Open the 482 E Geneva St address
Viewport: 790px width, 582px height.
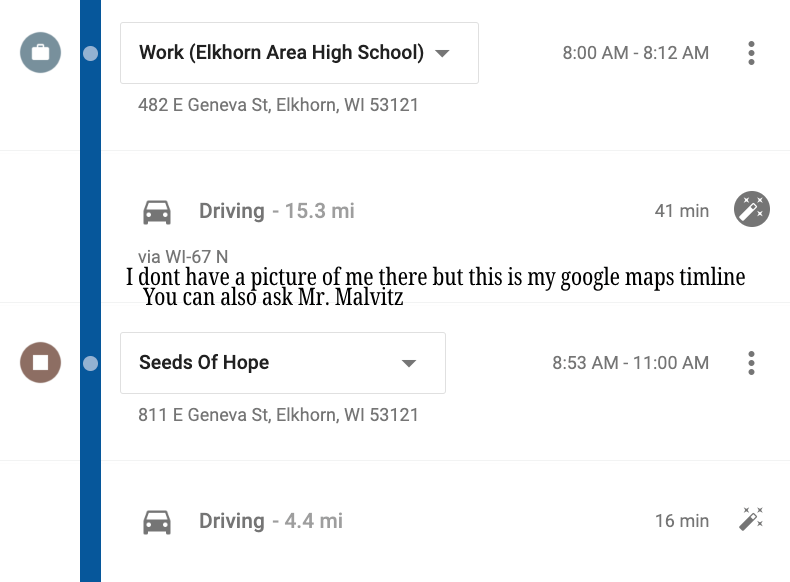[278, 105]
